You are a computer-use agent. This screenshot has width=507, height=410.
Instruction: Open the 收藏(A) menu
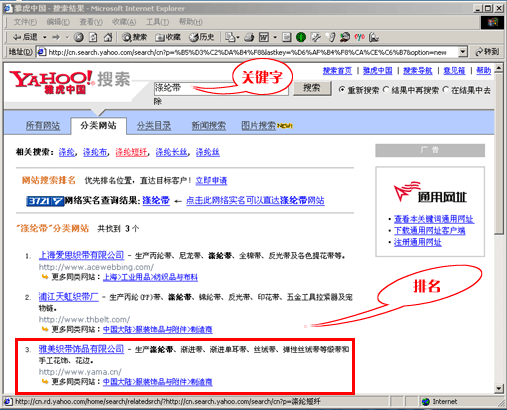[124, 22]
